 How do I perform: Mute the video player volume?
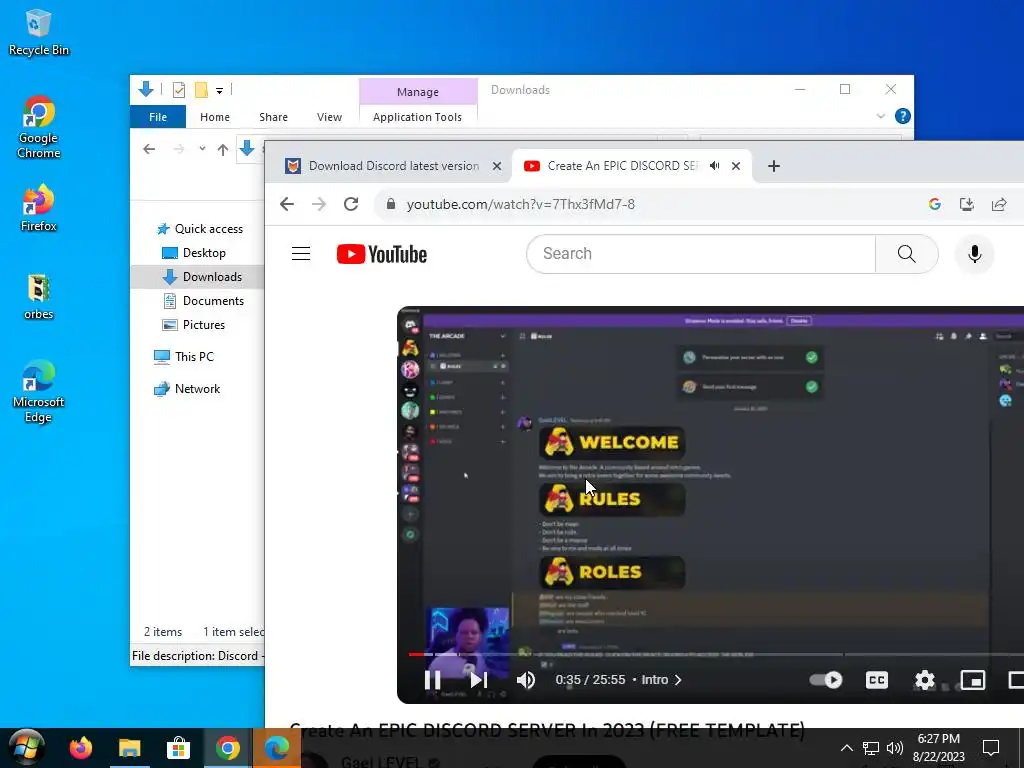pos(526,680)
